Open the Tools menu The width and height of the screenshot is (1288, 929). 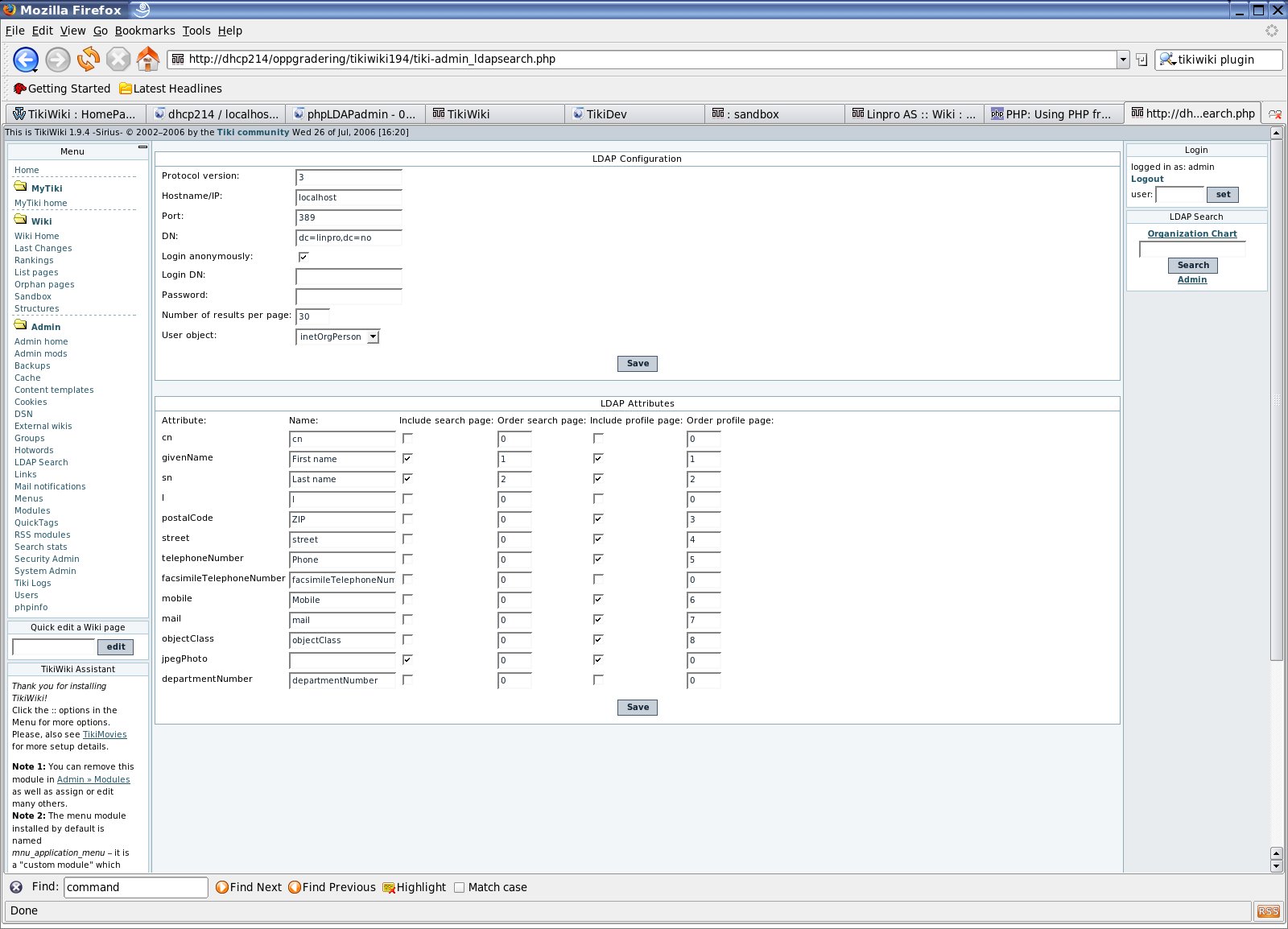196,31
